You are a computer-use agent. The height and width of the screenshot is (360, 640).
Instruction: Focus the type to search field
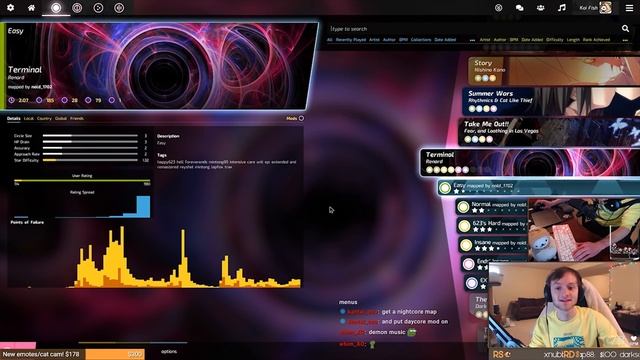coord(473,29)
